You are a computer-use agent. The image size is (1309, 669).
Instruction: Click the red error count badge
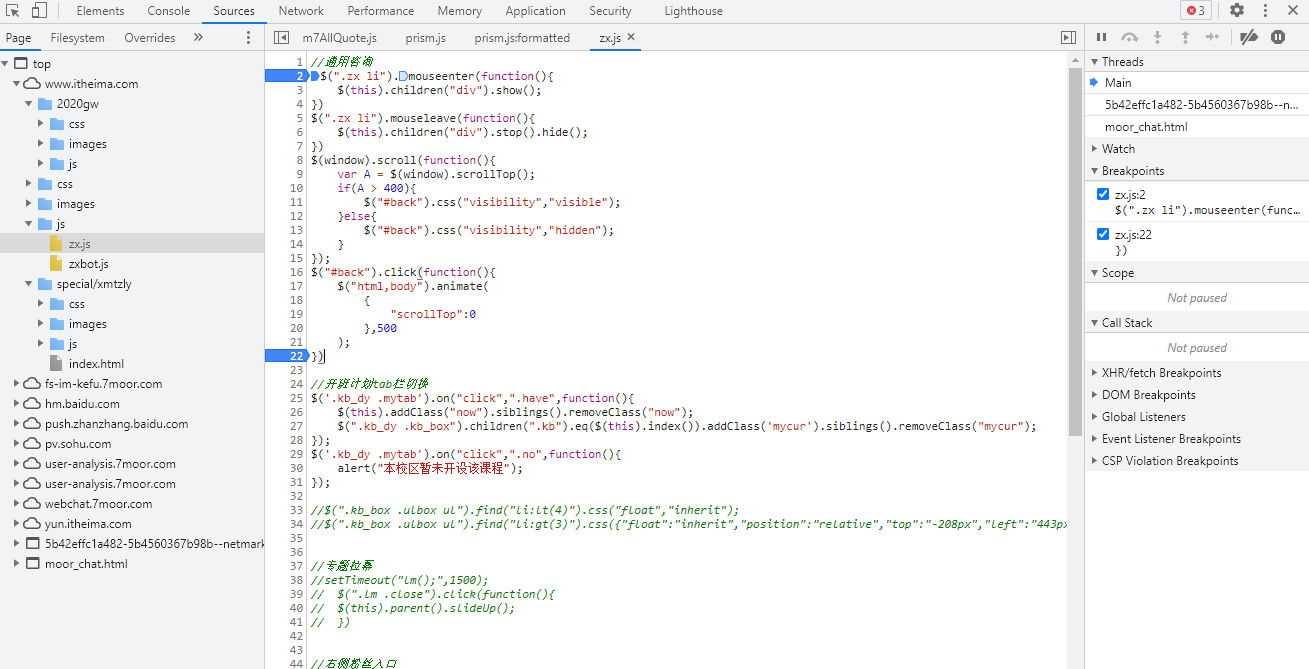coord(1195,11)
